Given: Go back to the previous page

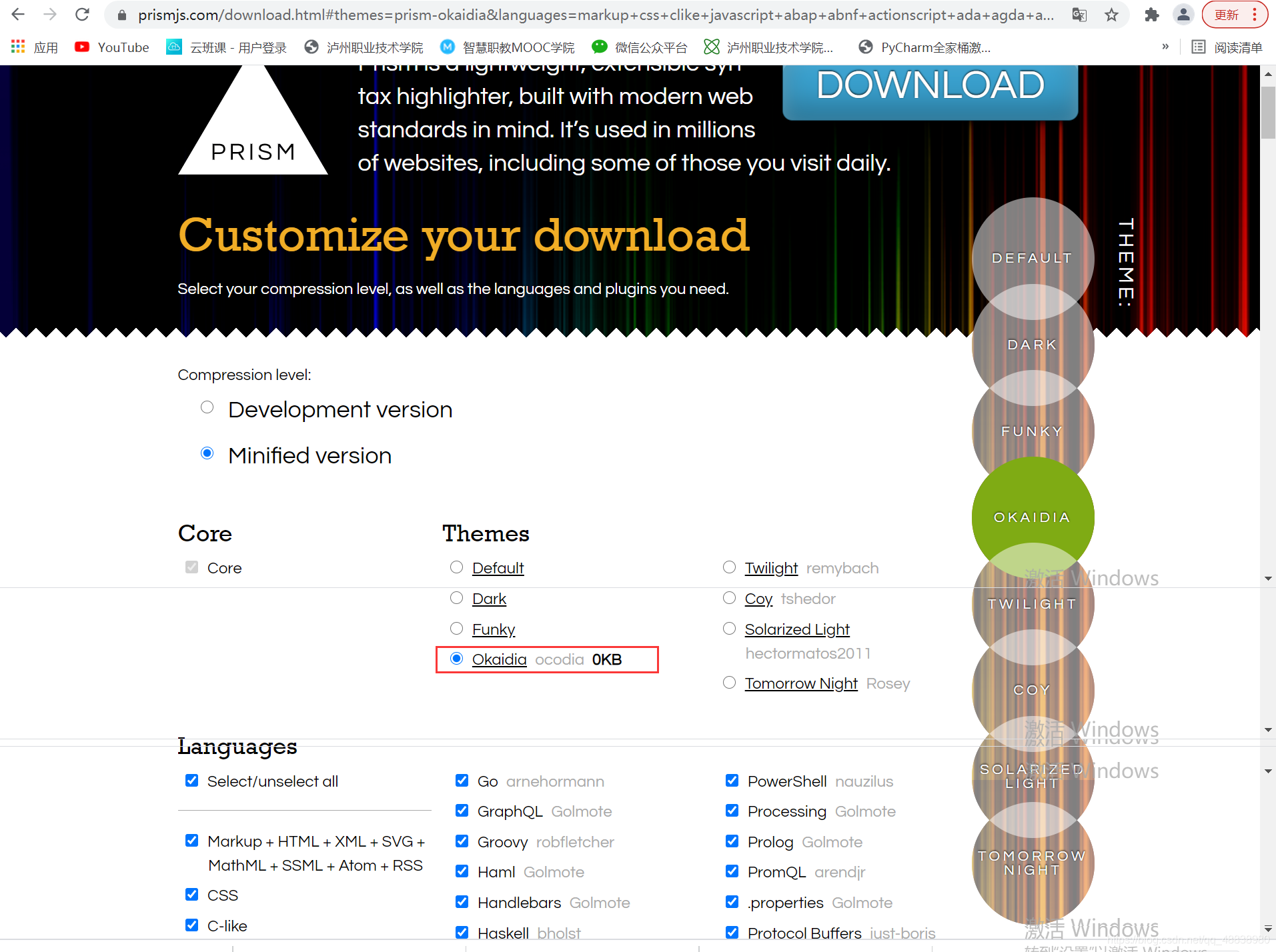Looking at the screenshot, I should (18, 14).
